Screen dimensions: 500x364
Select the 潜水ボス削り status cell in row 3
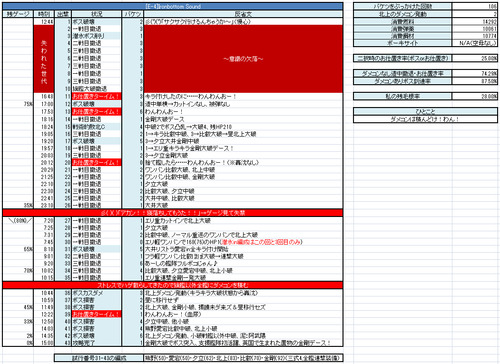point(97,36)
